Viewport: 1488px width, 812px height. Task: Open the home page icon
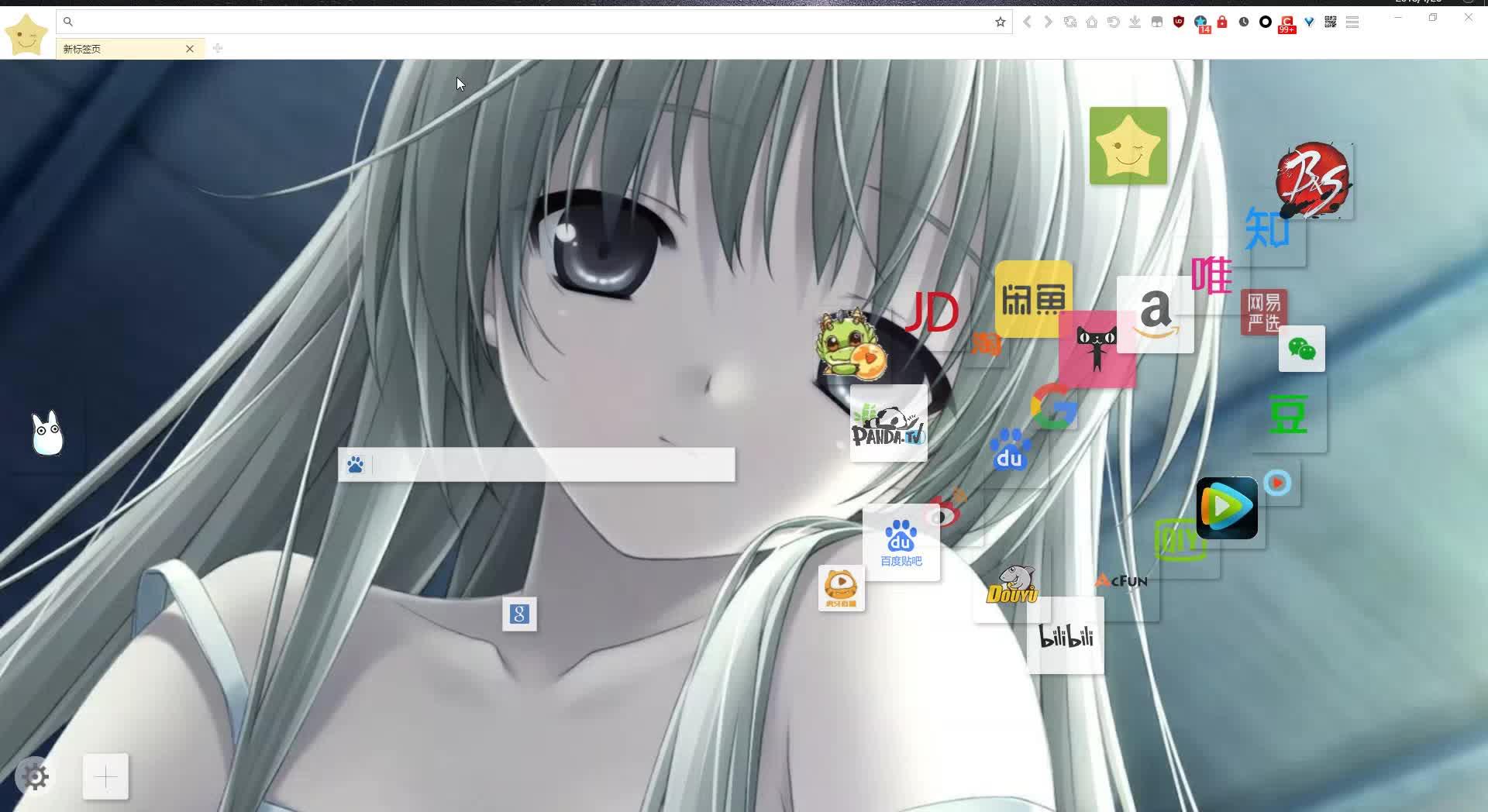[1091, 22]
